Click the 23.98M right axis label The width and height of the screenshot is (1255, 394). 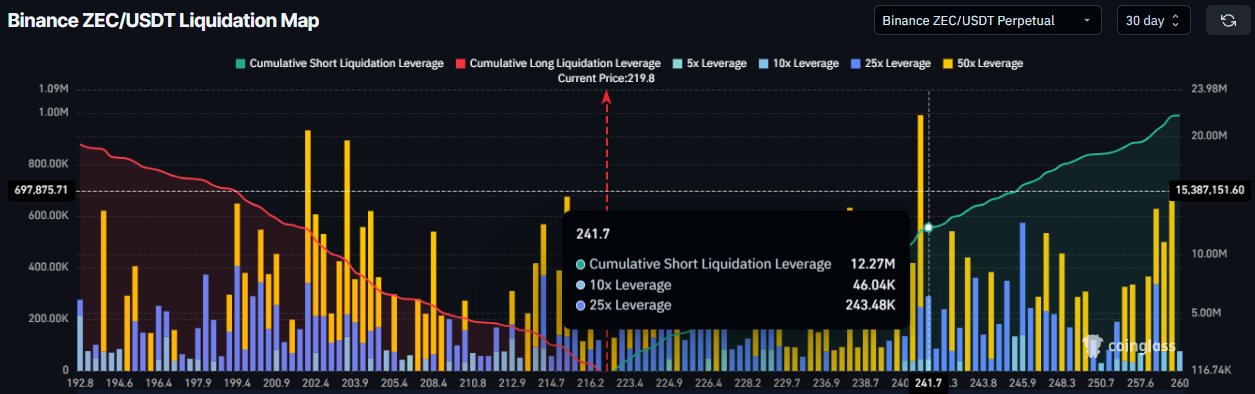tap(1209, 89)
